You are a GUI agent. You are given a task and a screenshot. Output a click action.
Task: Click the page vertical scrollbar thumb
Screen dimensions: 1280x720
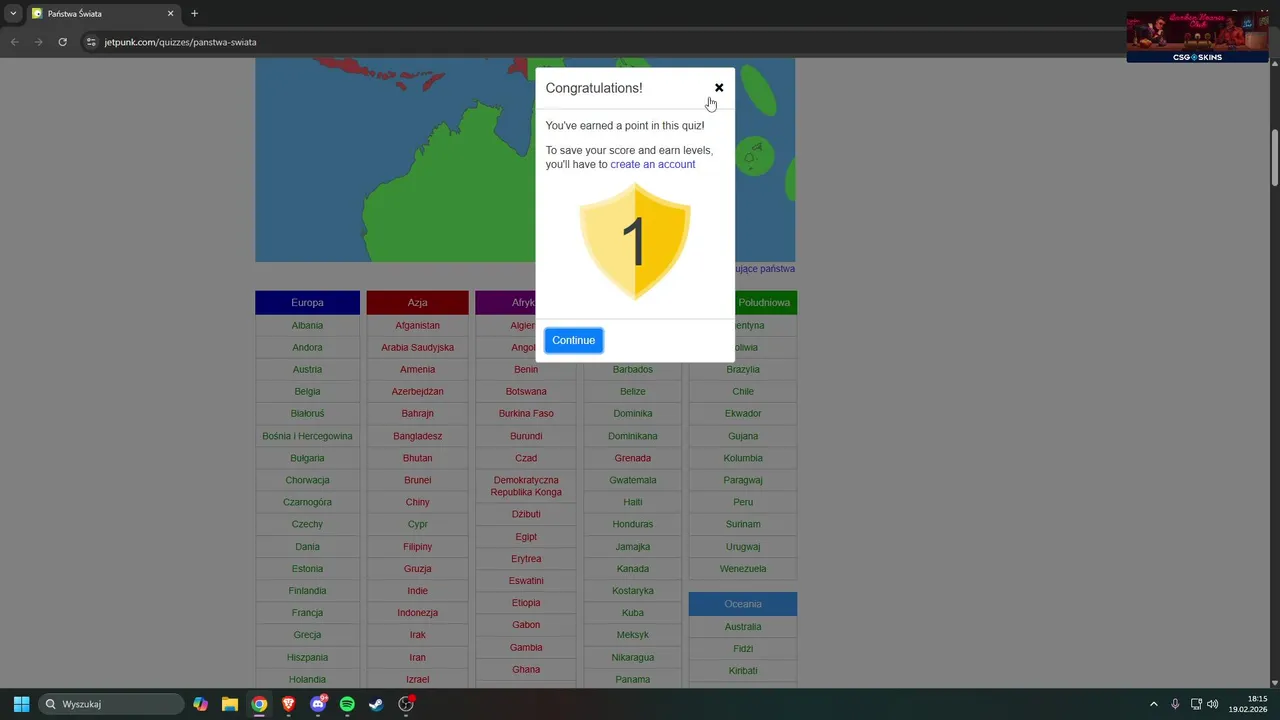[x=1275, y=157]
